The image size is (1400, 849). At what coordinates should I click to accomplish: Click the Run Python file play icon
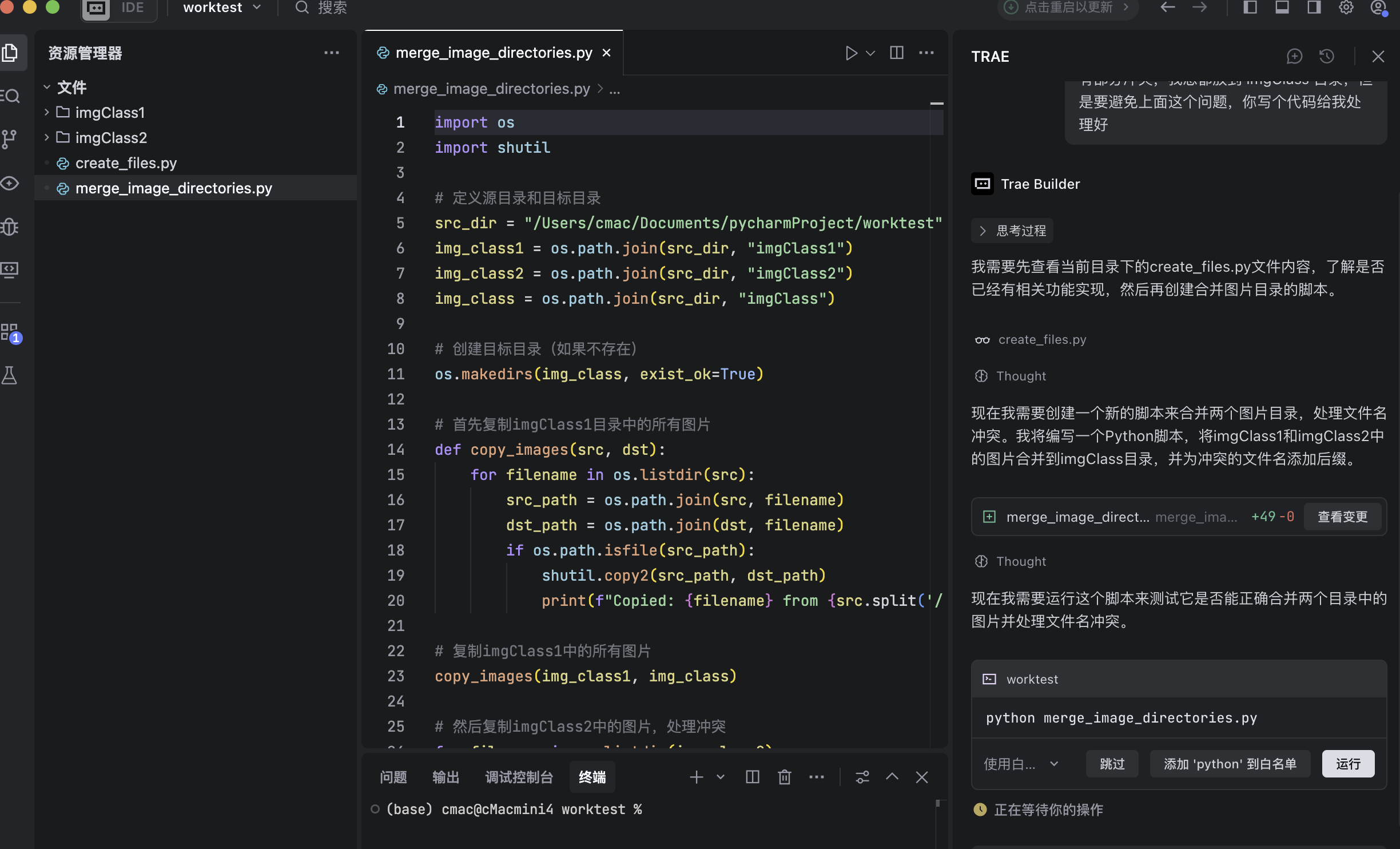851,53
